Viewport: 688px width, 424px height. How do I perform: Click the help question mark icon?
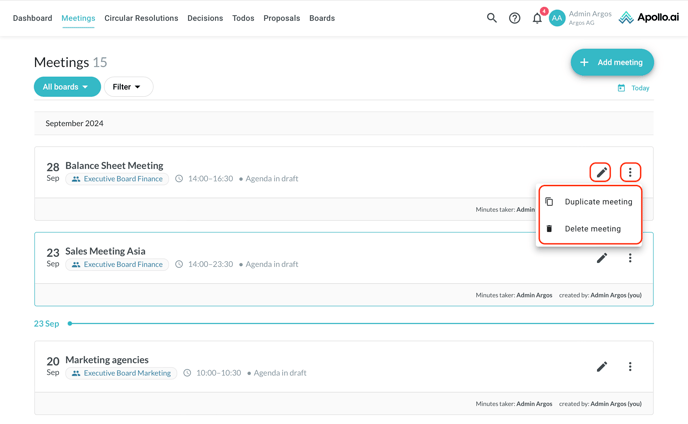click(x=514, y=18)
